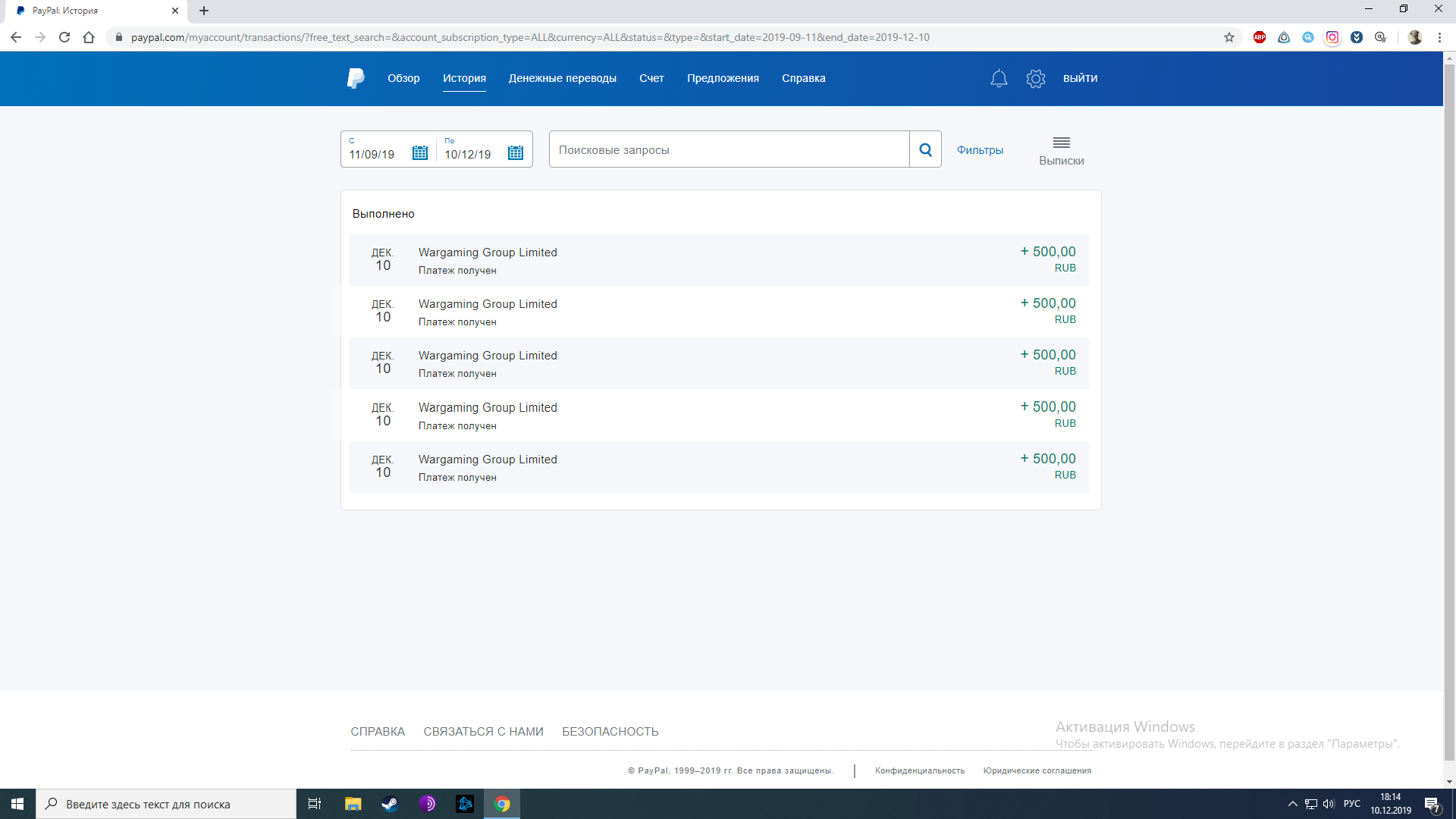Click the ВЫЙТИ logout button
Viewport: 1456px width, 819px height.
tap(1080, 78)
